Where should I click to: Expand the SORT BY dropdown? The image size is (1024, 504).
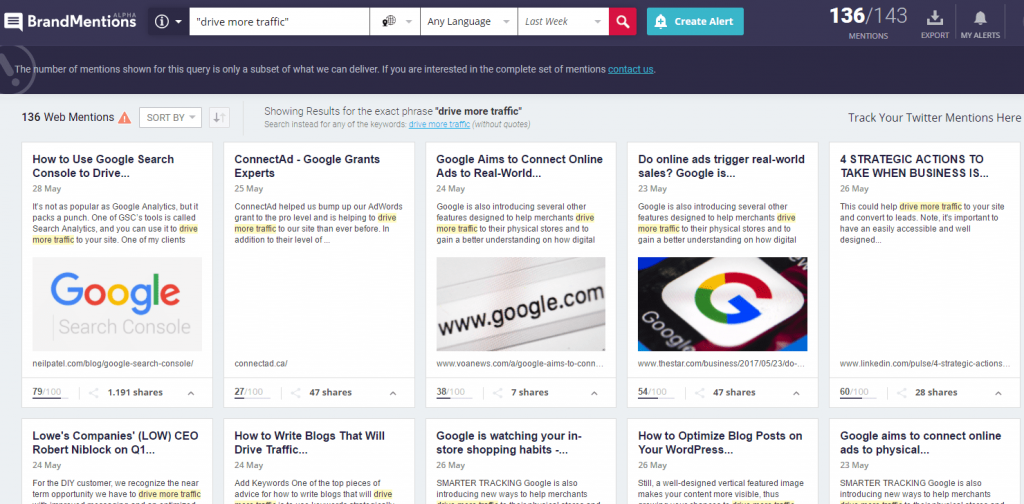(x=170, y=118)
